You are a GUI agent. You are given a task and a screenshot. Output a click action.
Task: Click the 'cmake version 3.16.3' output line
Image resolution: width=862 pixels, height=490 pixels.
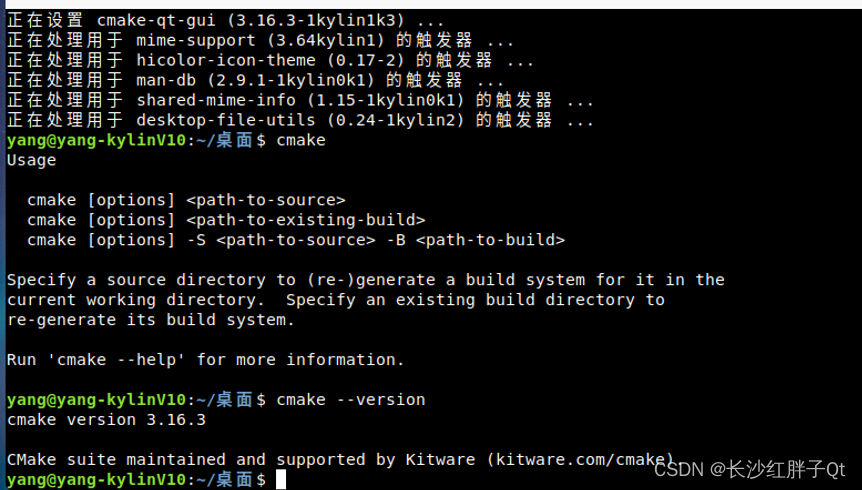(106, 420)
